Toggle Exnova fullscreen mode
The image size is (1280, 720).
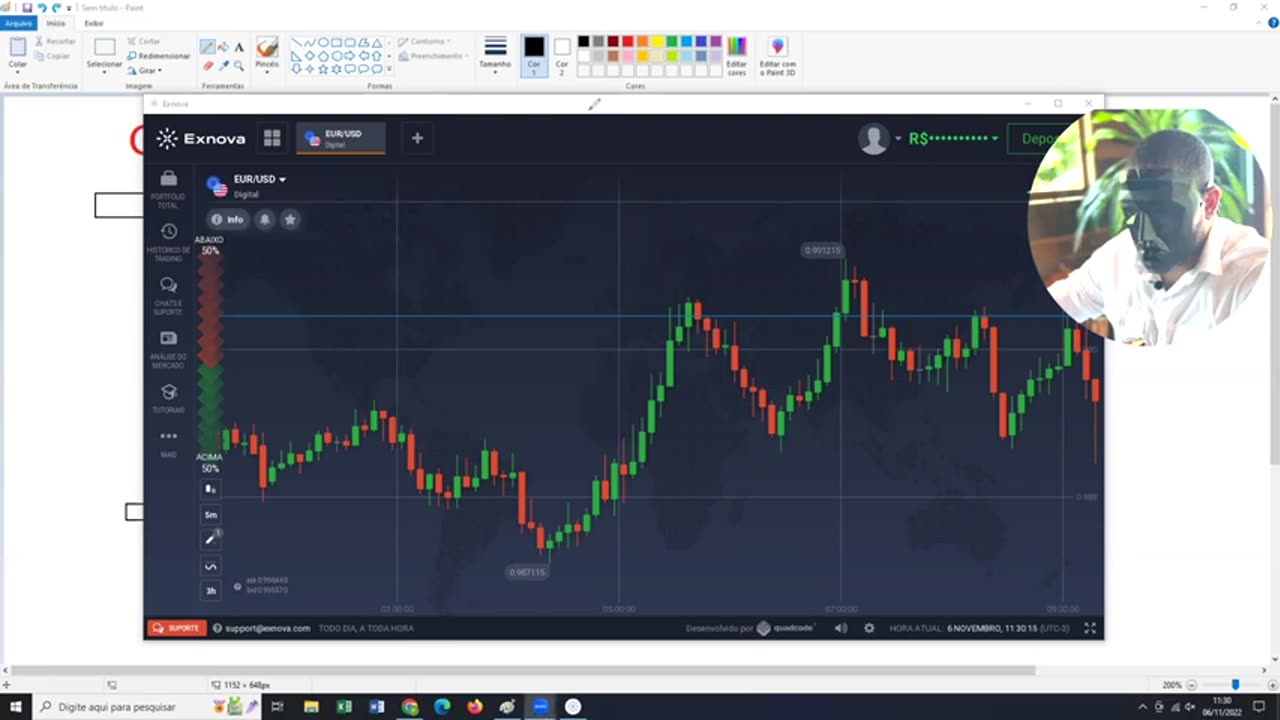tap(1090, 628)
